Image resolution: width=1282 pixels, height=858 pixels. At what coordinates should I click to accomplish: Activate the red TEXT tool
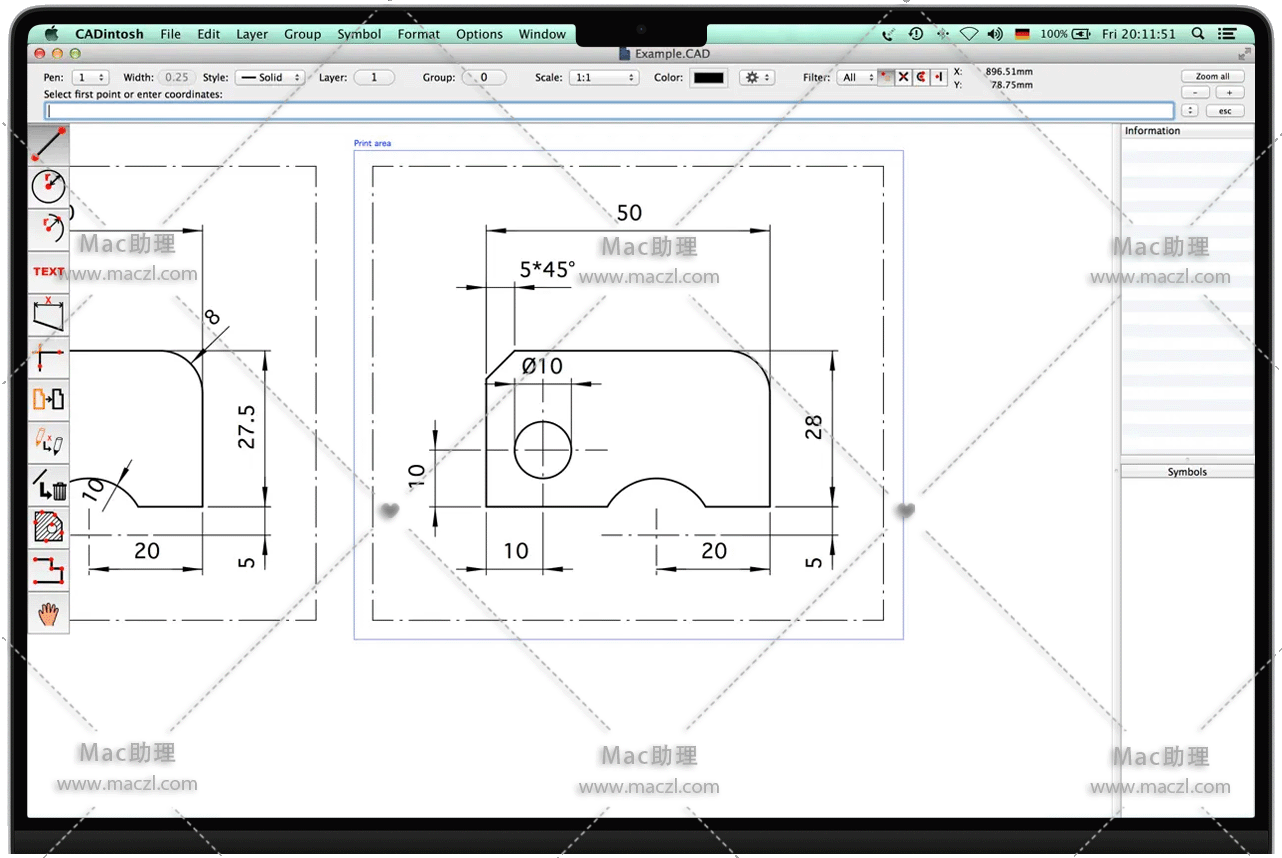48,271
